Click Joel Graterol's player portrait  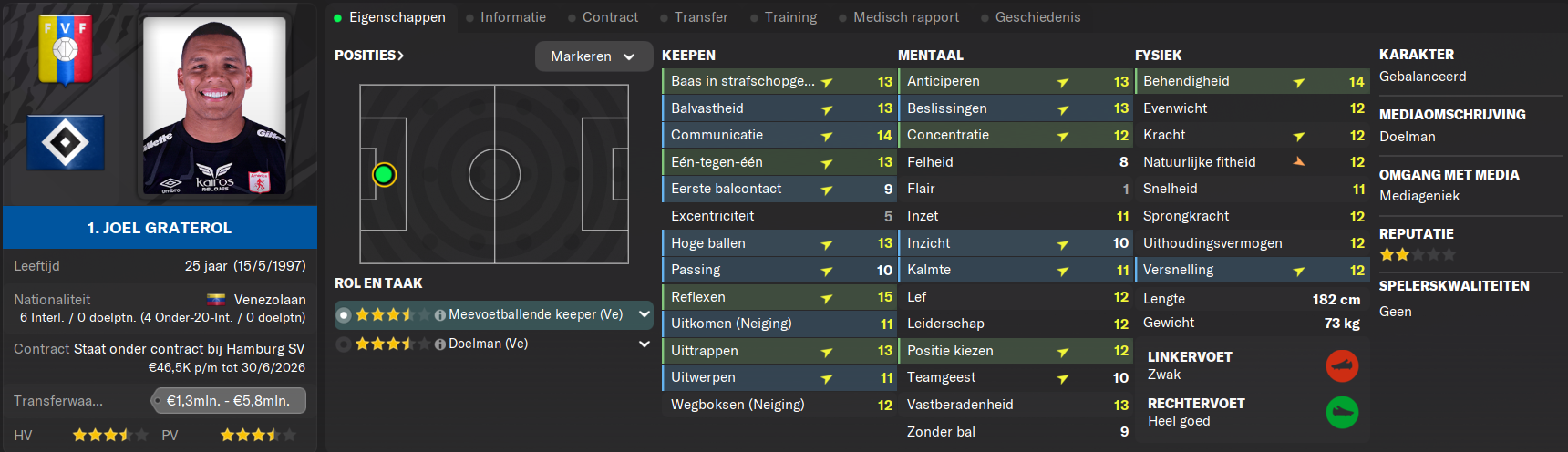click(214, 107)
